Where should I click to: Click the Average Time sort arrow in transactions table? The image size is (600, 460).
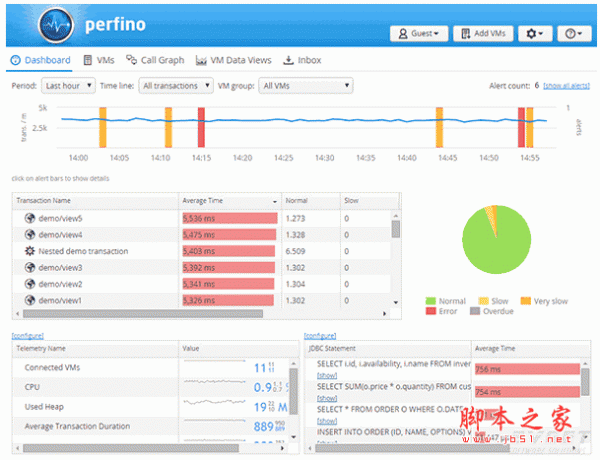click(x=275, y=201)
